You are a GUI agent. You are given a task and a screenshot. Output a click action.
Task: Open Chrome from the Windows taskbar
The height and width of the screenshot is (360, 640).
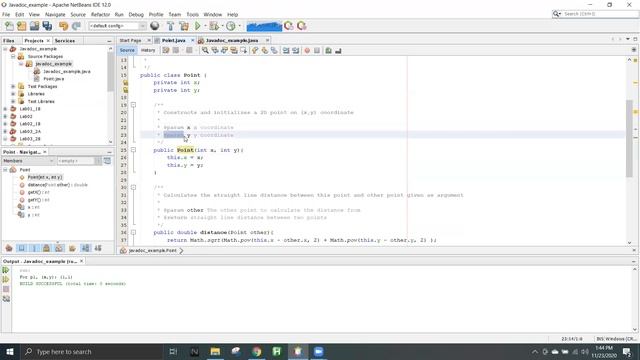(257, 351)
